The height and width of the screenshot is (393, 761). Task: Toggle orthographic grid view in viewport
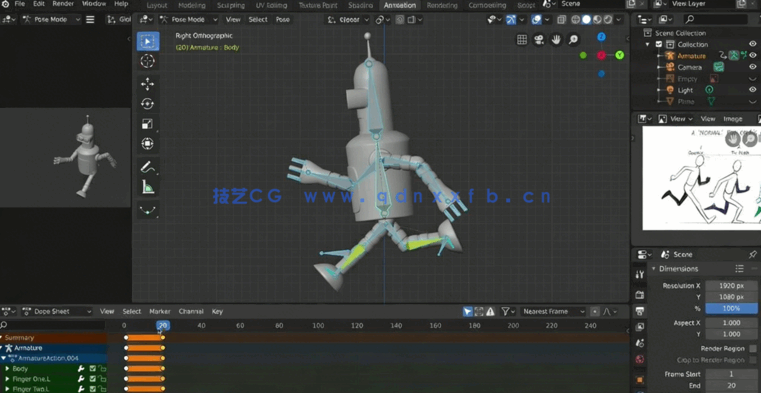pyautogui.click(x=522, y=40)
